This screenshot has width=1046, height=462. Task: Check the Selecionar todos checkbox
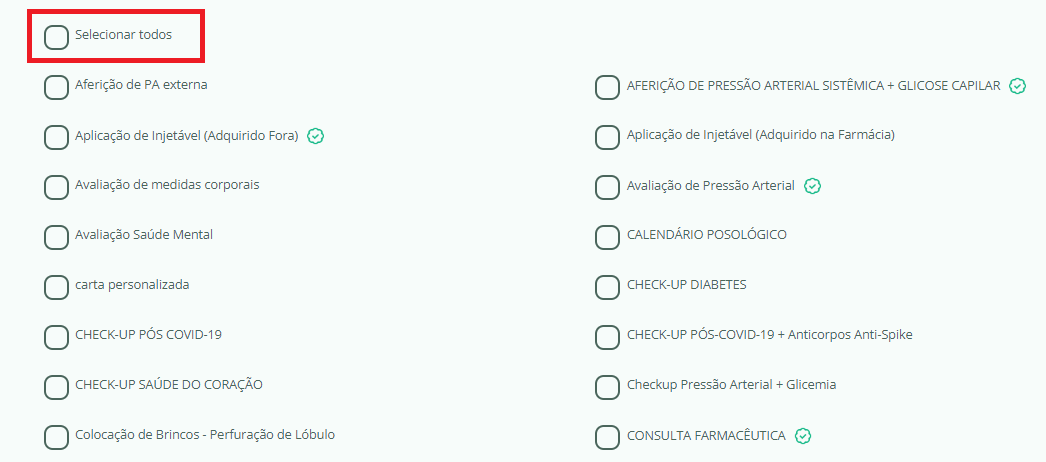tap(57, 37)
